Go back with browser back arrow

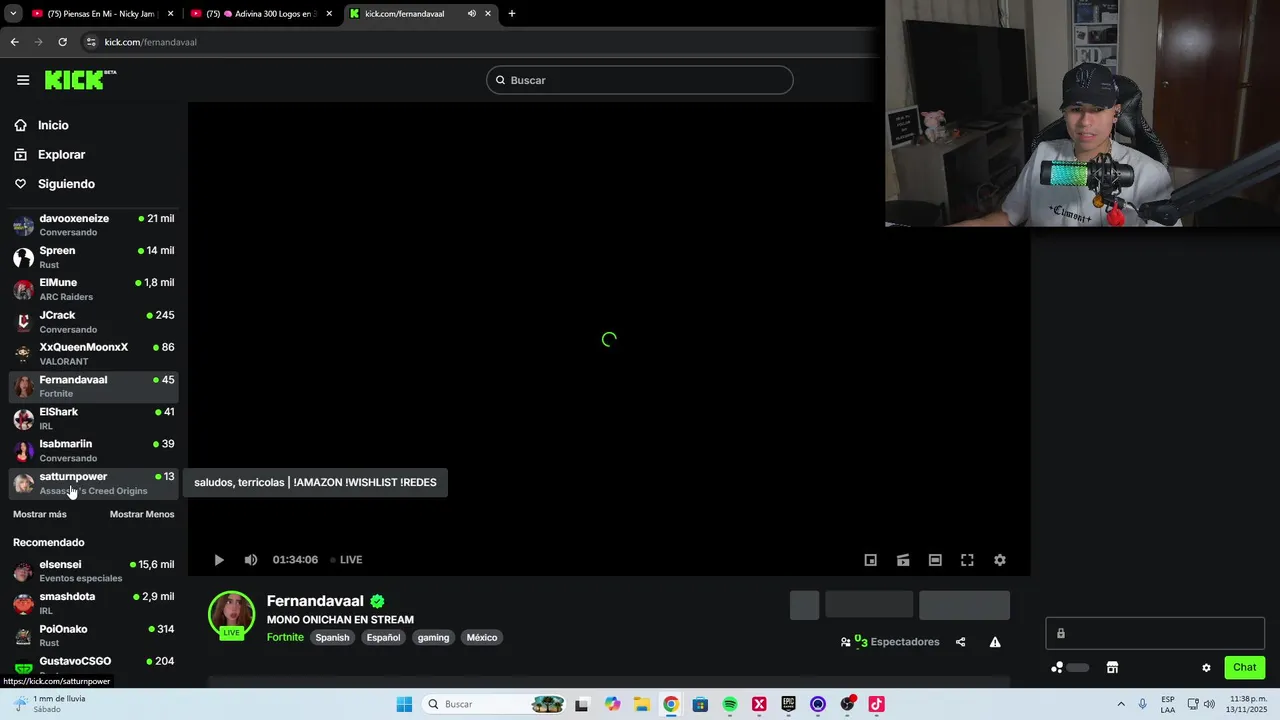click(x=14, y=42)
